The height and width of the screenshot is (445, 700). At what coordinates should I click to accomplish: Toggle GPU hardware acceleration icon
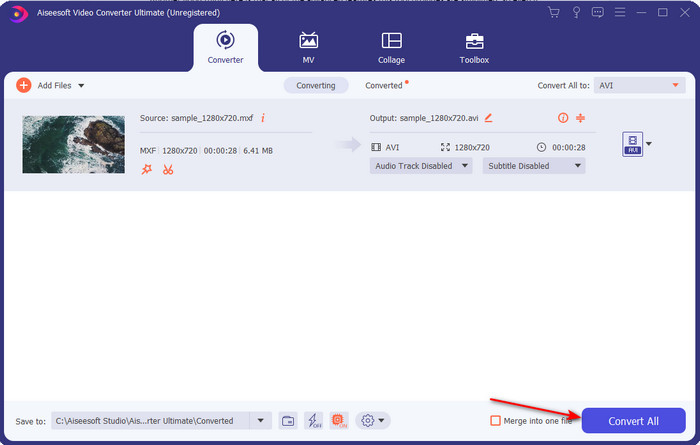click(339, 420)
